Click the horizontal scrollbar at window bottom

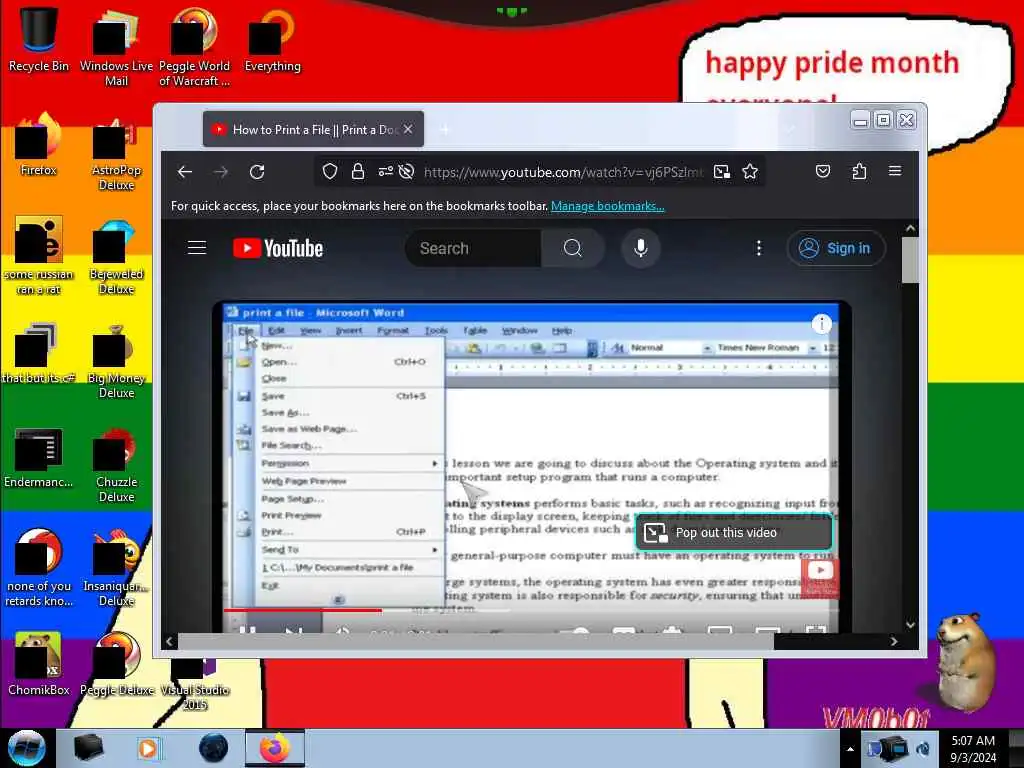pyautogui.click(x=475, y=641)
